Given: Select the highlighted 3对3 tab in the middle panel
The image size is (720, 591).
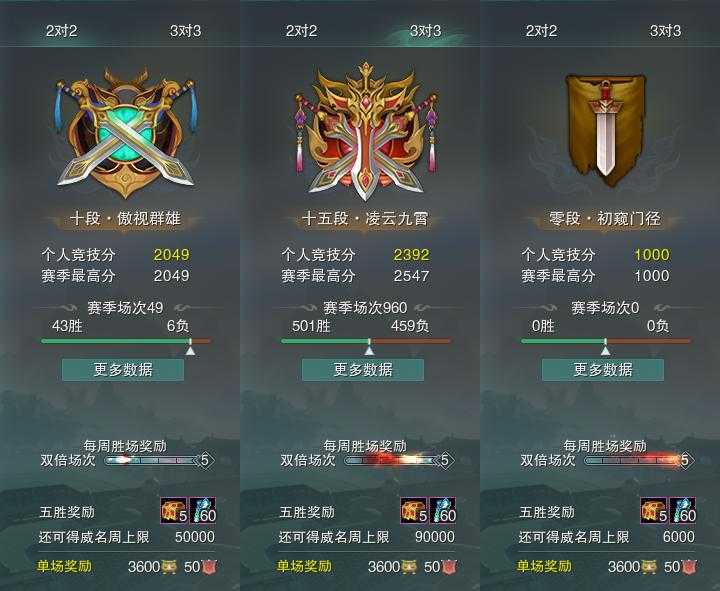Looking at the screenshot, I should click(x=425, y=31).
